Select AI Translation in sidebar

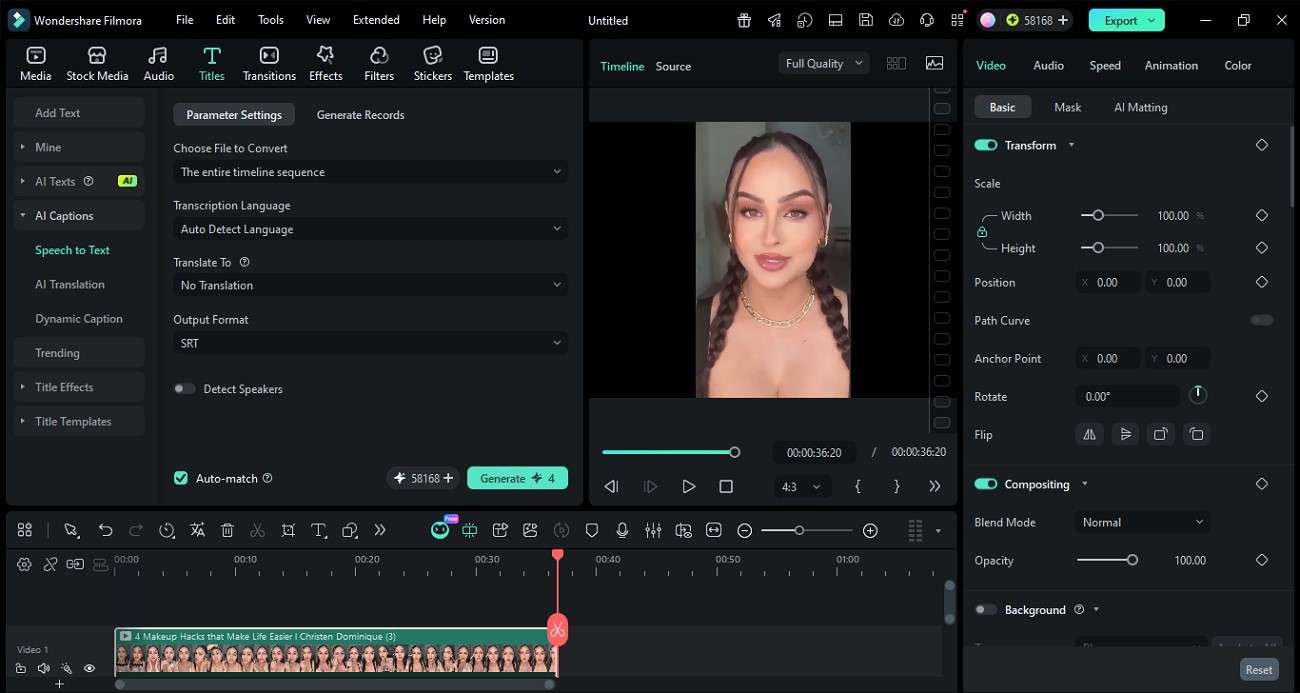(x=70, y=284)
